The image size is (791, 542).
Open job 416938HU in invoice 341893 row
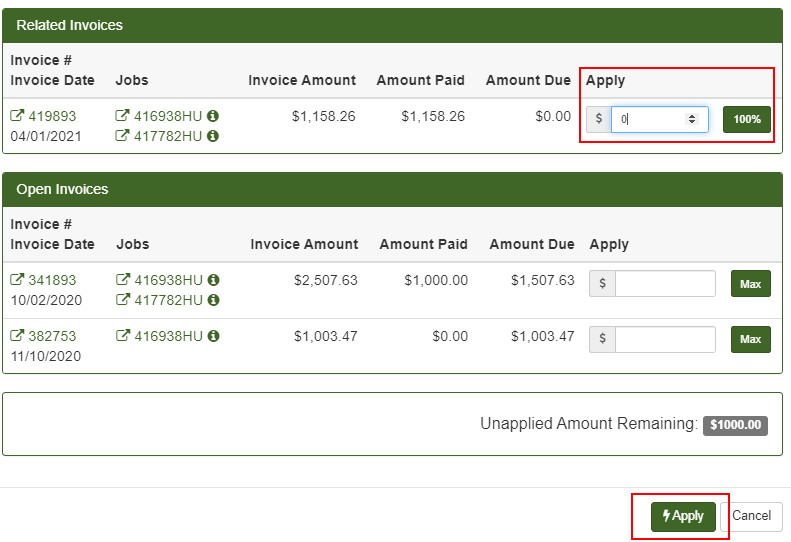point(167,280)
